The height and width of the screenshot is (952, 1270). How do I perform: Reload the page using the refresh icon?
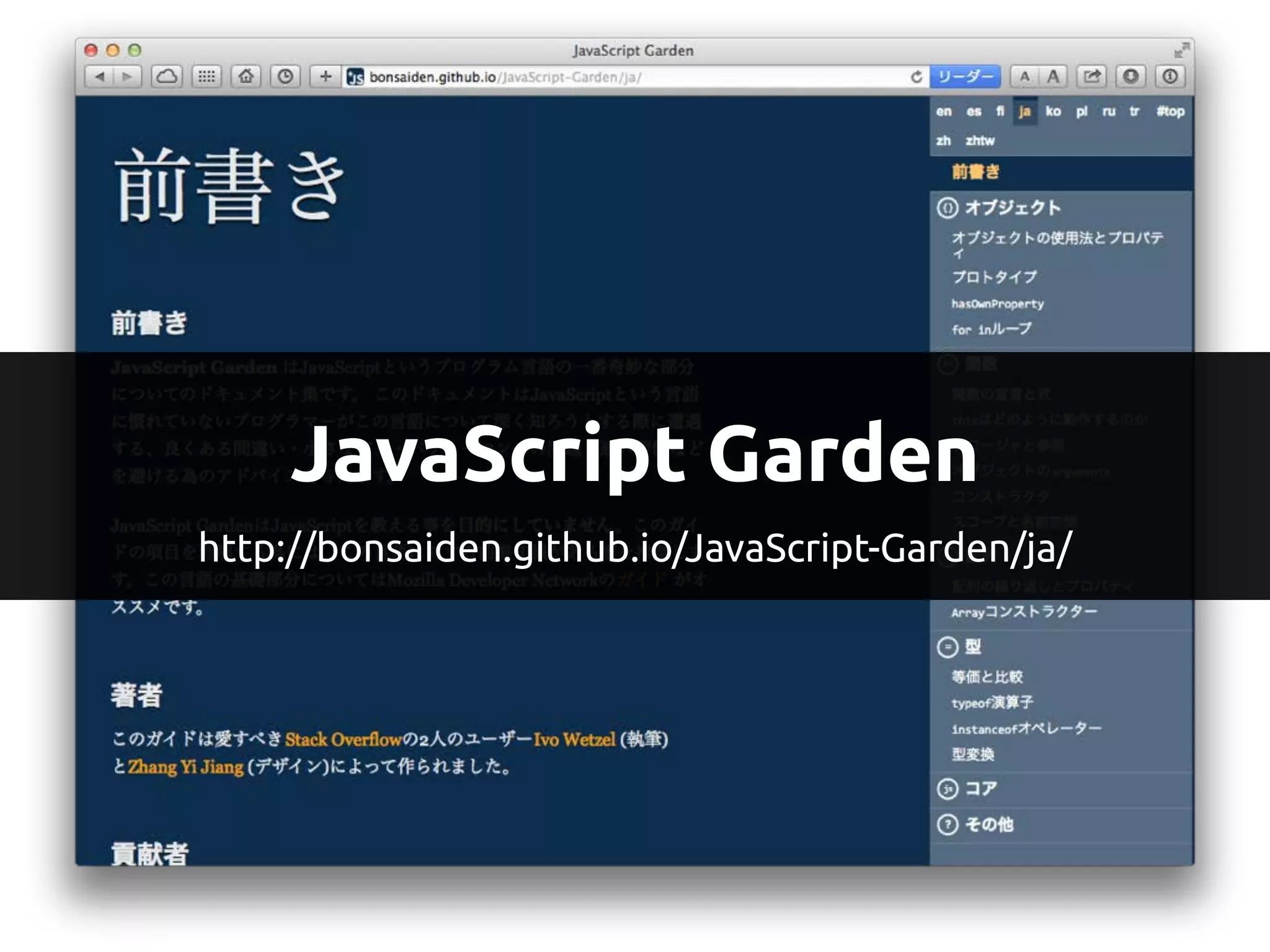click(917, 77)
